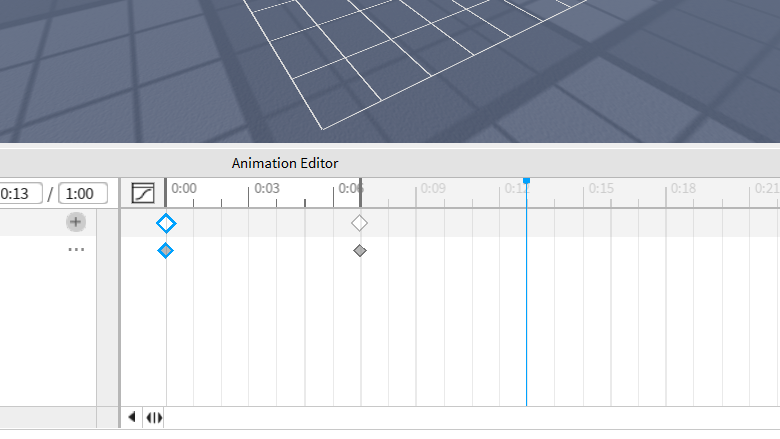Click the blue playhead scrubber handle
This screenshot has width=780, height=439.
pyautogui.click(x=526, y=181)
